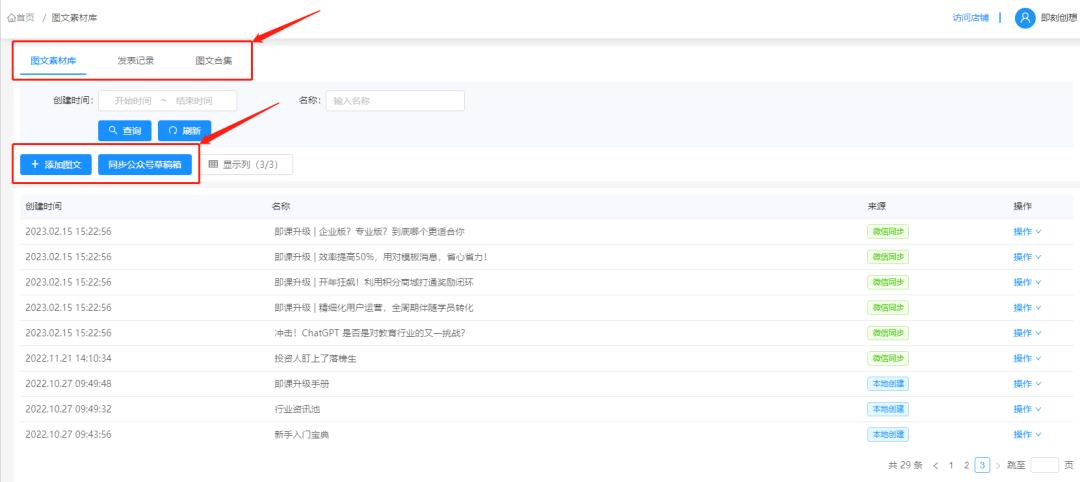Image resolution: width=1080 pixels, height=482 pixels.
Task: Expand 操作 for ChatGPT row
Action: [x=1027, y=333]
